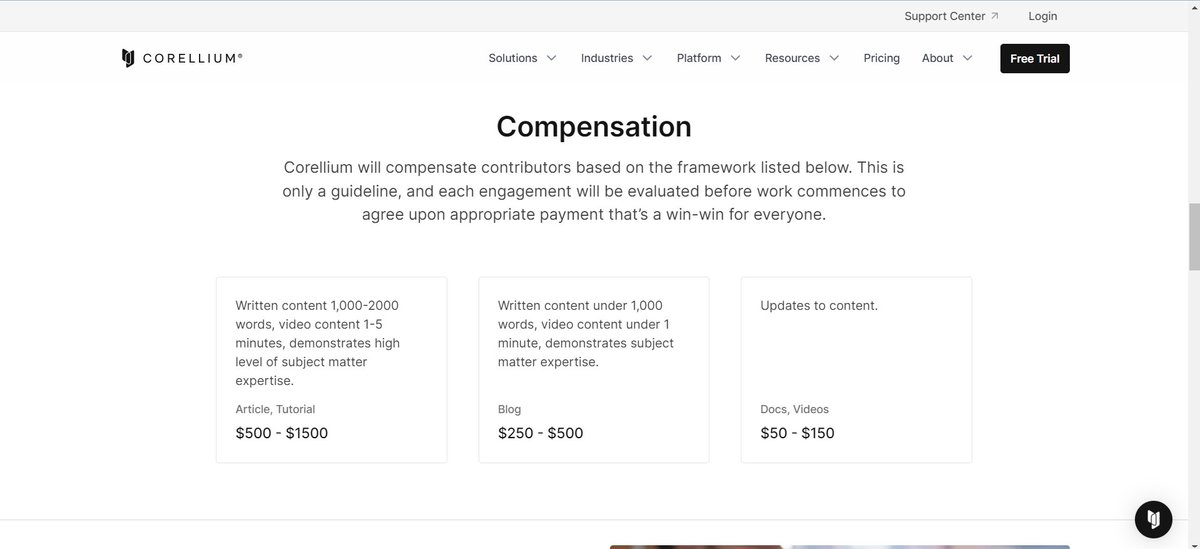Click the Docs, Videos label
This screenshot has width=1200, height=549.
coord(795,409)
